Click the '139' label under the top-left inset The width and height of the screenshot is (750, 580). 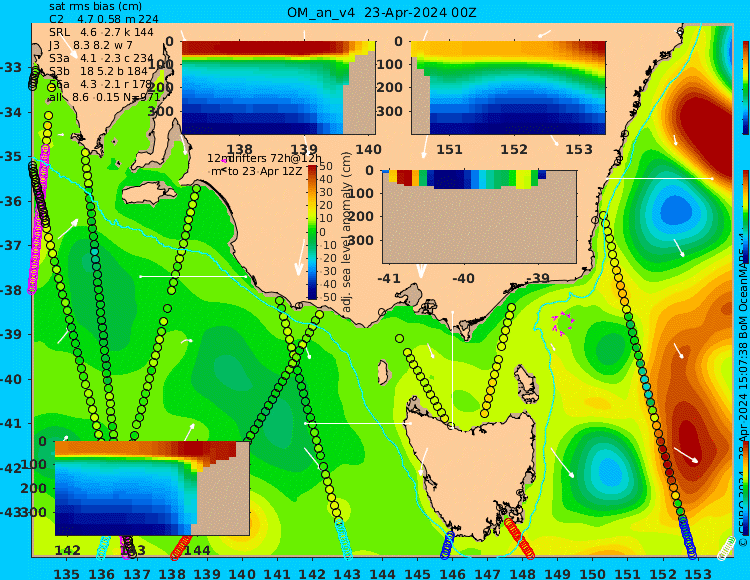point(305,149)
